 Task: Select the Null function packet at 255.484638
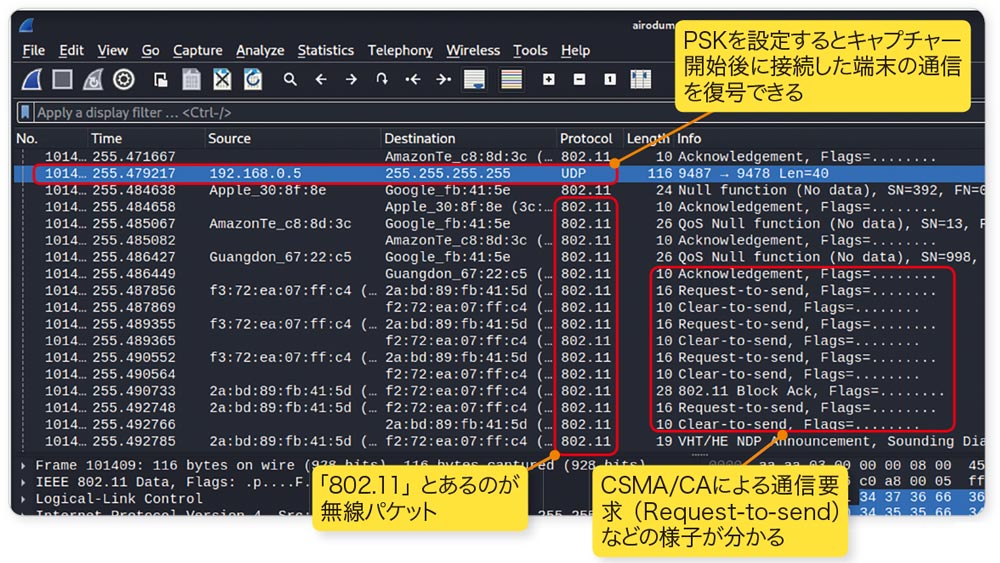click(x=499, y=190)
